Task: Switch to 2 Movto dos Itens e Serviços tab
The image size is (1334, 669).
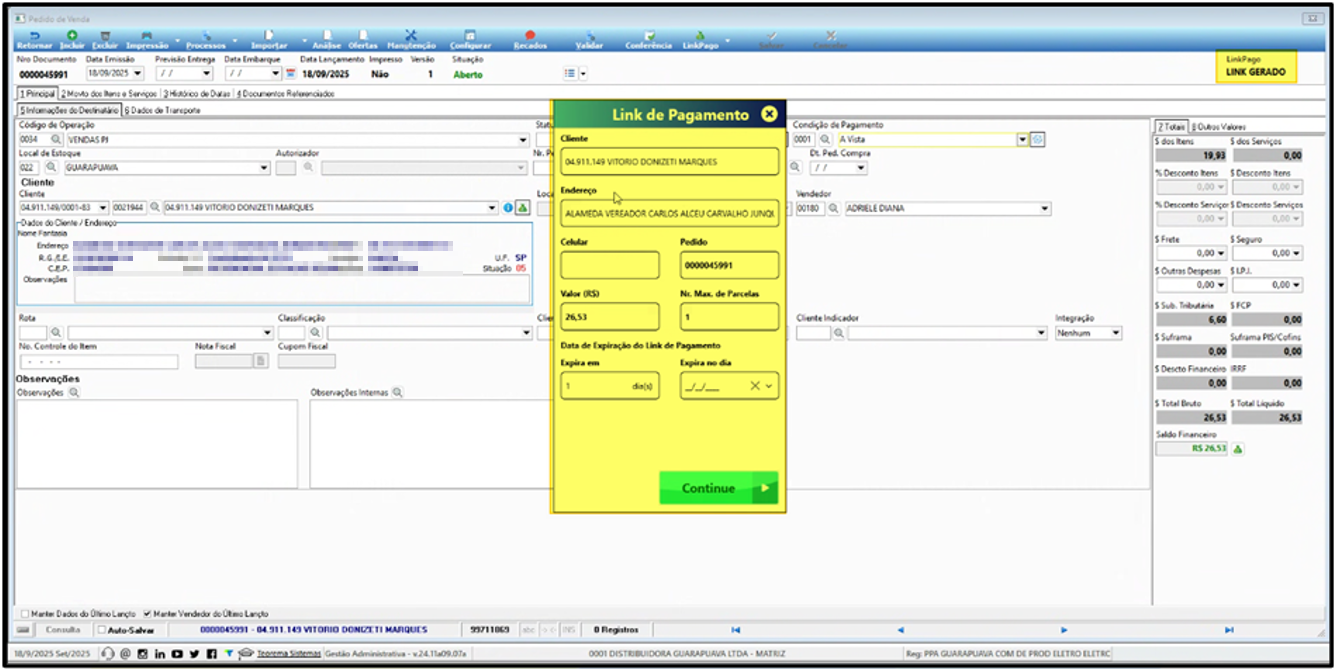Action: point(109,93)
